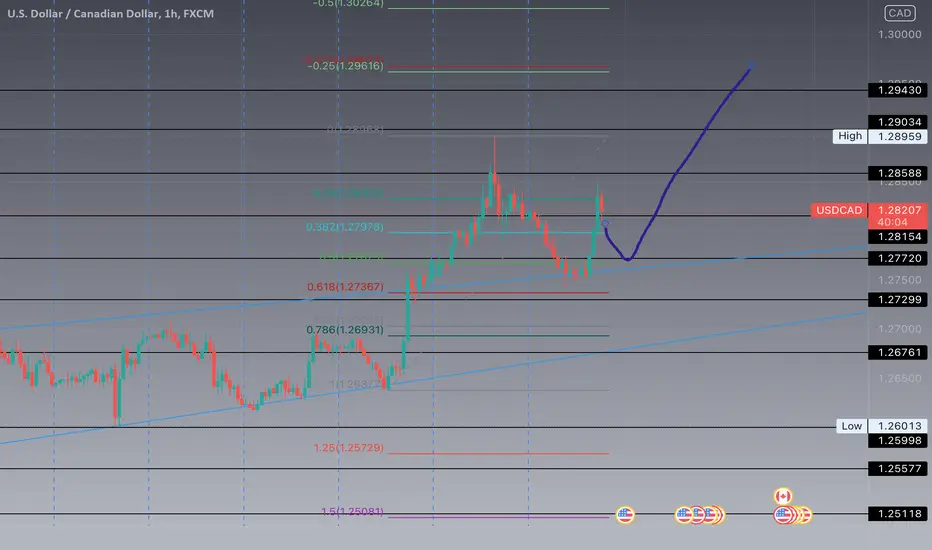Select the 1.29430 horizontal line price tag
The height and width of the screenshot is (550, 932).
899,90
